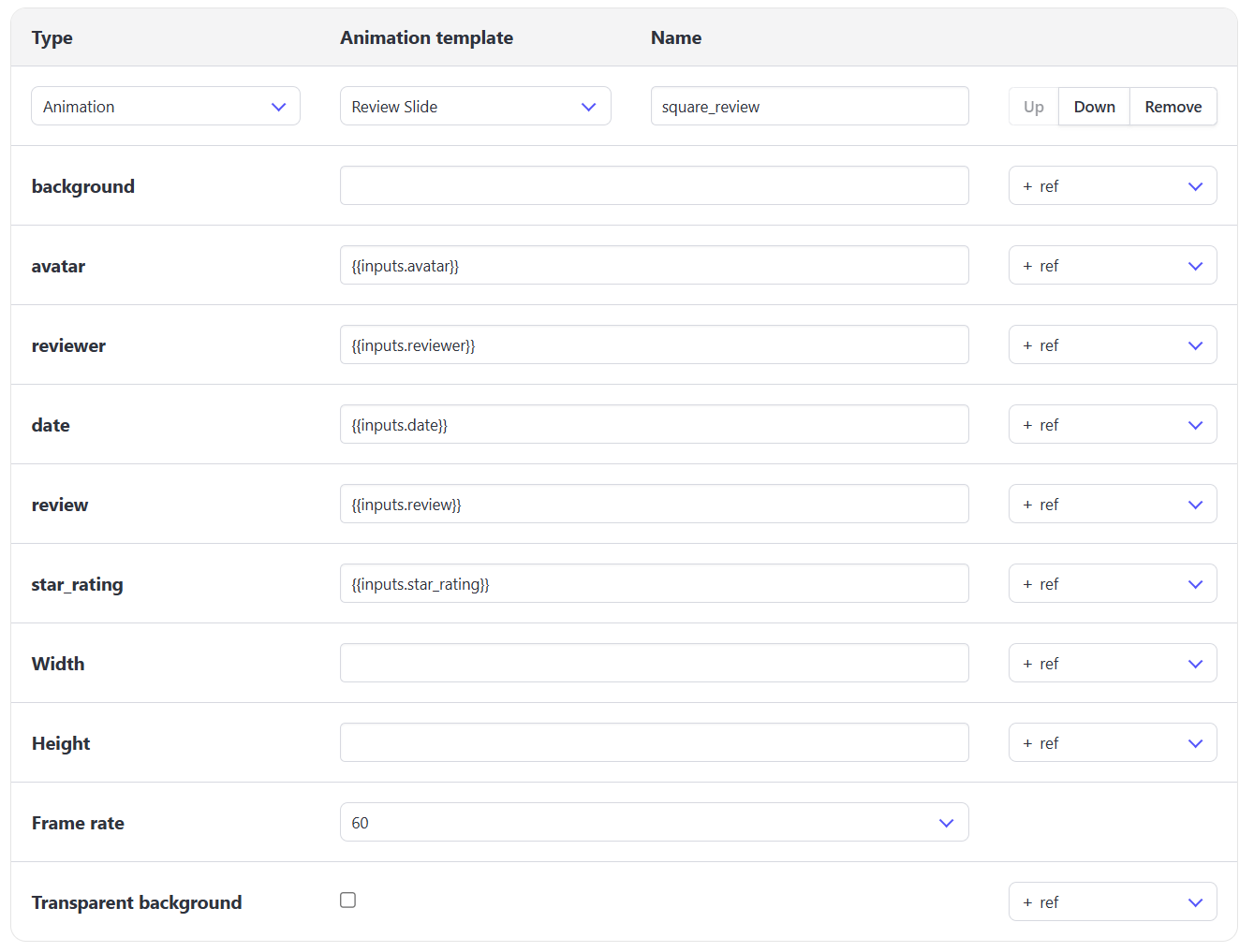The height and width of the screenshot is (952, 1254).
Task: Click the review field with {{inputs.review}}
Action: point(654,504)
